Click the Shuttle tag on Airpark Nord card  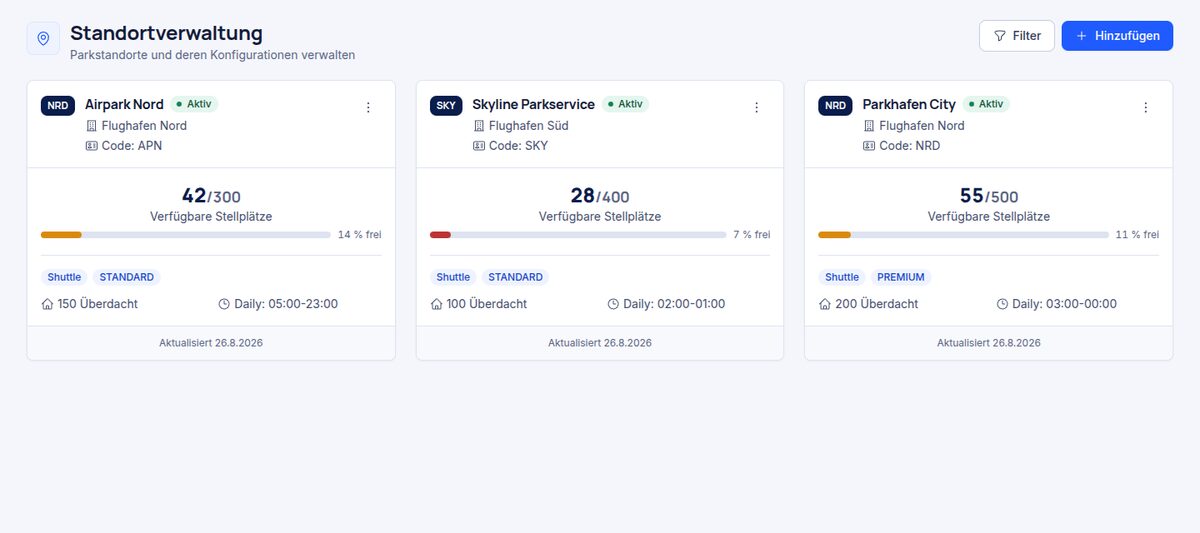pyautogui.click(x=64, y=277)
